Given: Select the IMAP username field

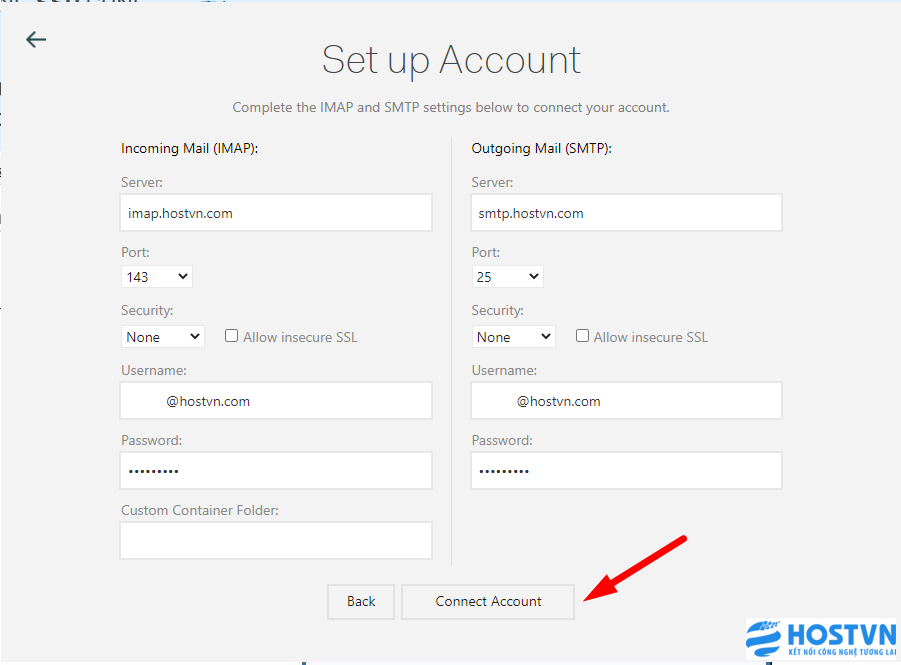Looking at the screenshot, I should (x=276, y=401).
